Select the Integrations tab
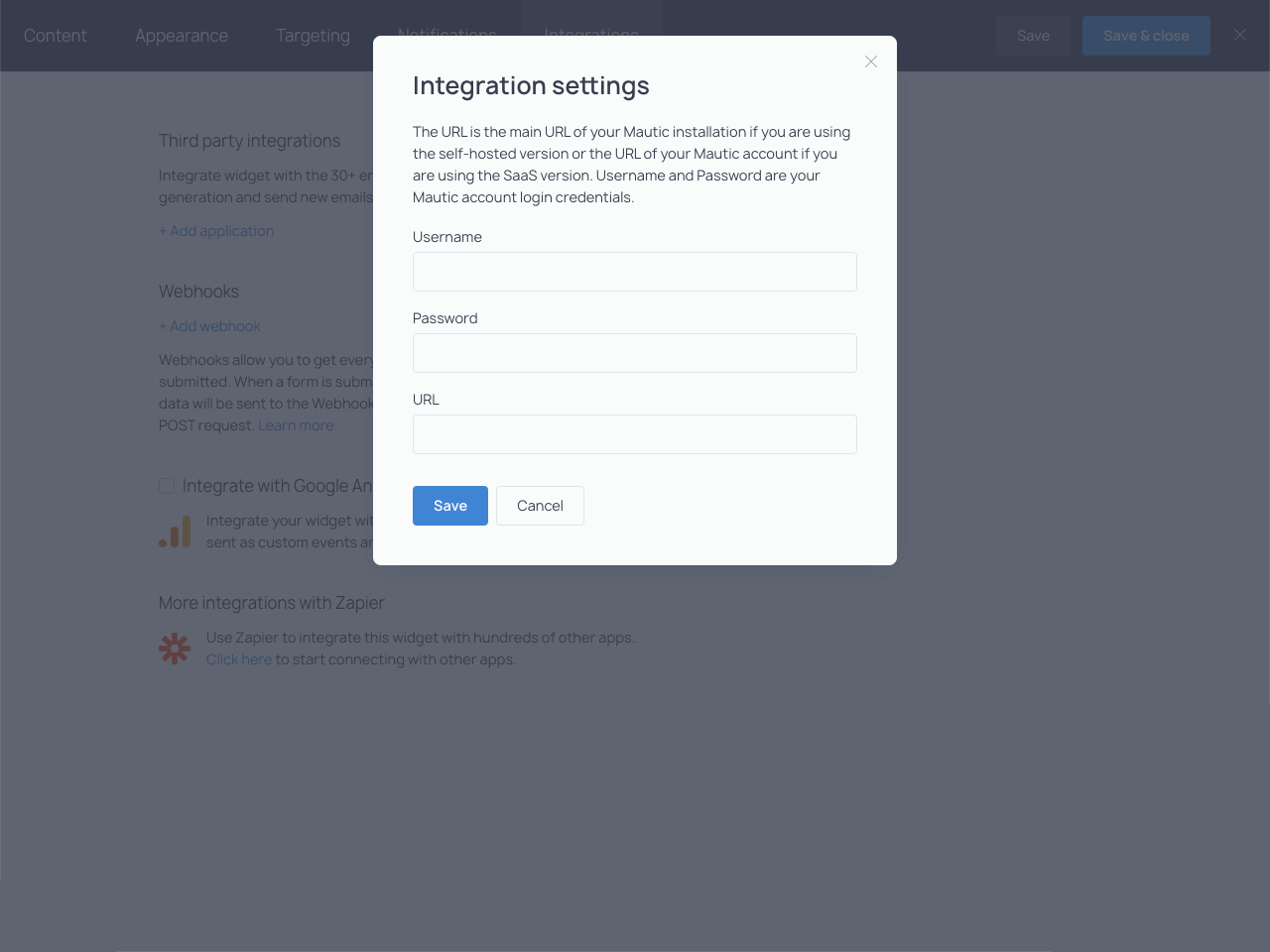Viewport: 1270px width, 952px height. [x=591, y=30]
